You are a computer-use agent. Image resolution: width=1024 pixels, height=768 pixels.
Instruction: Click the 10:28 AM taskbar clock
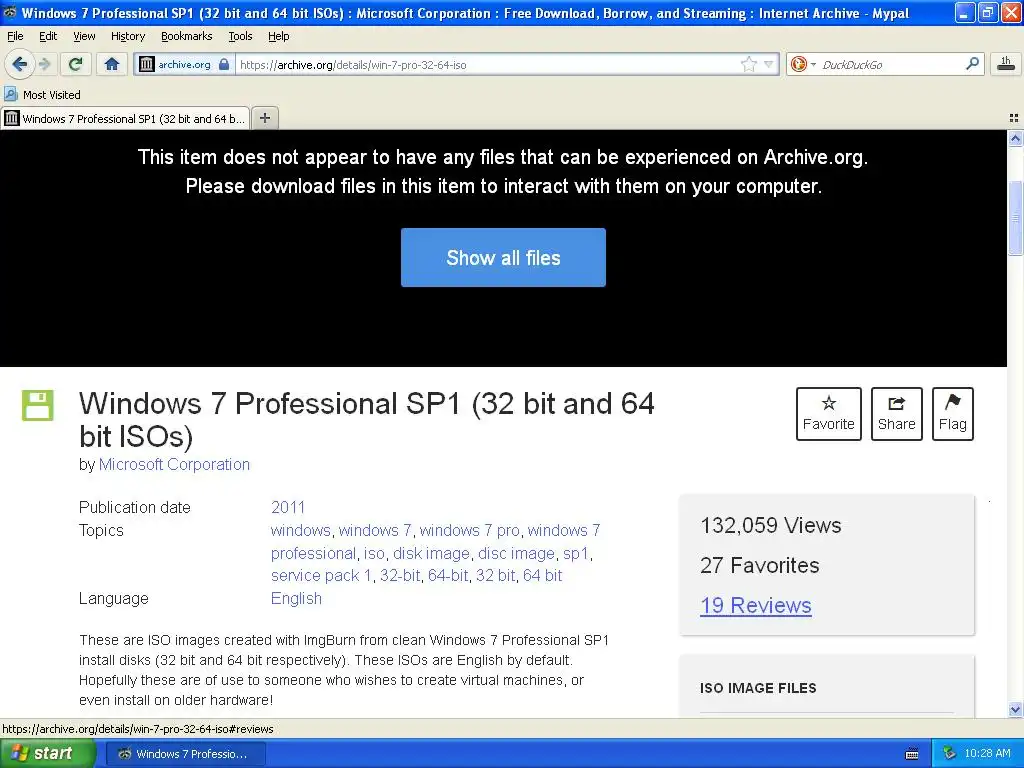point(987,754)
